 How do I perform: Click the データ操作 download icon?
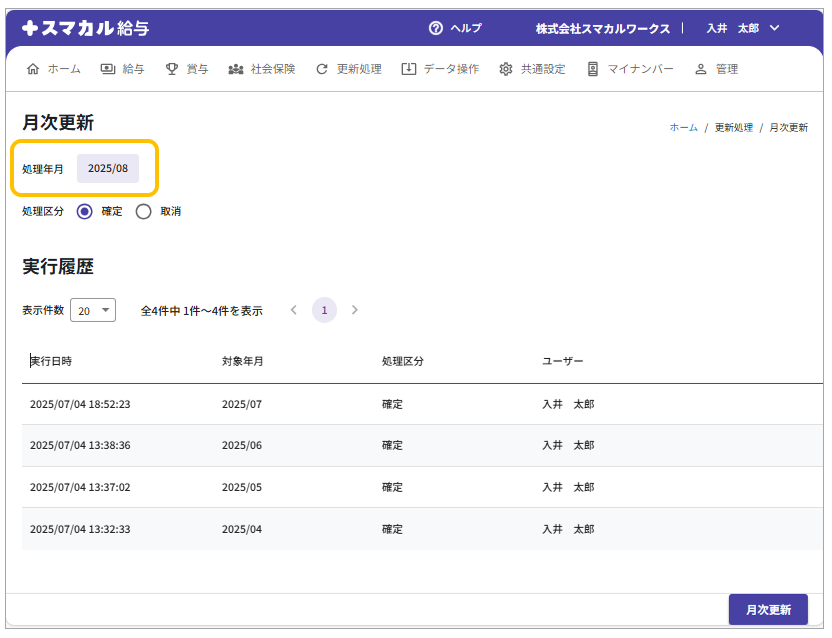click(x=408, y=69)
